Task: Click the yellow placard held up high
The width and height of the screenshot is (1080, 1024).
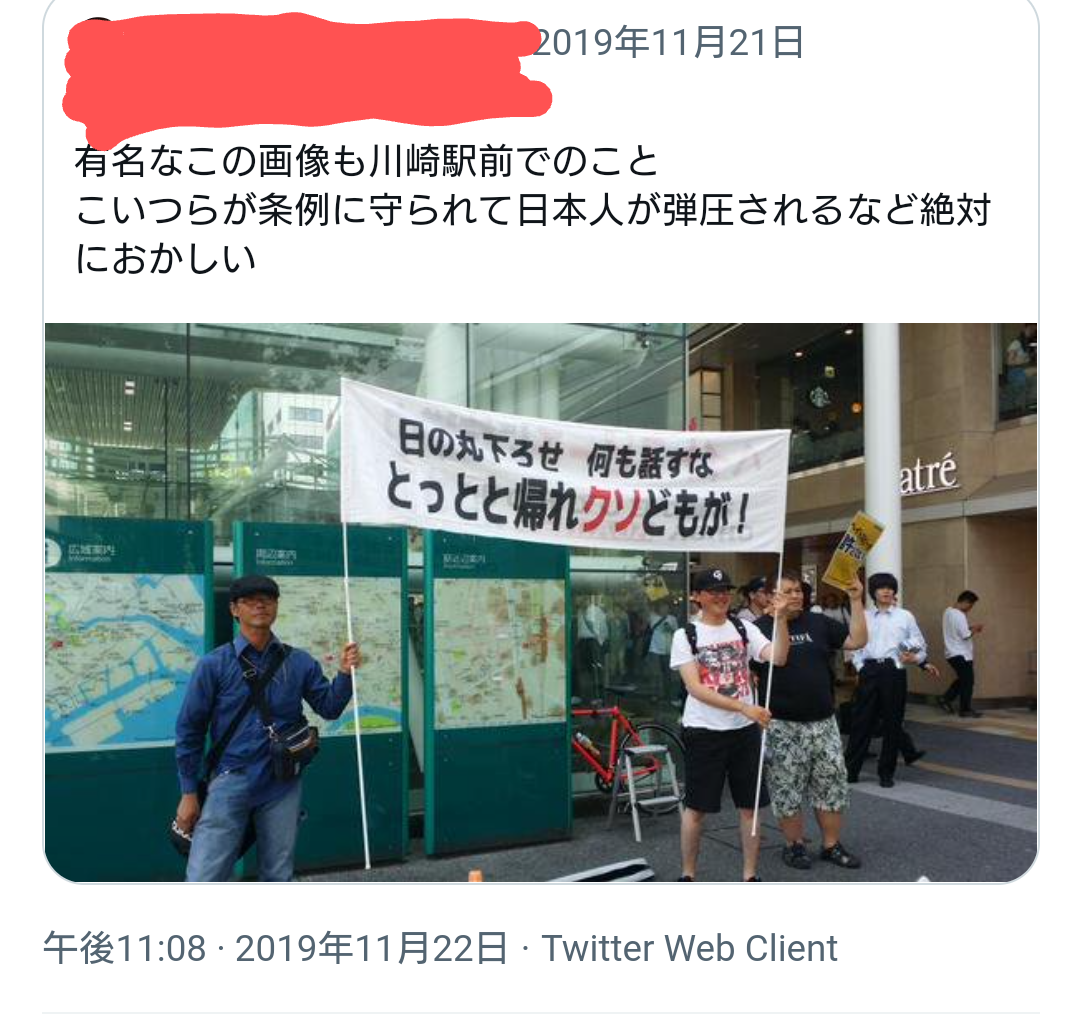Action: (x=853, y=551)
